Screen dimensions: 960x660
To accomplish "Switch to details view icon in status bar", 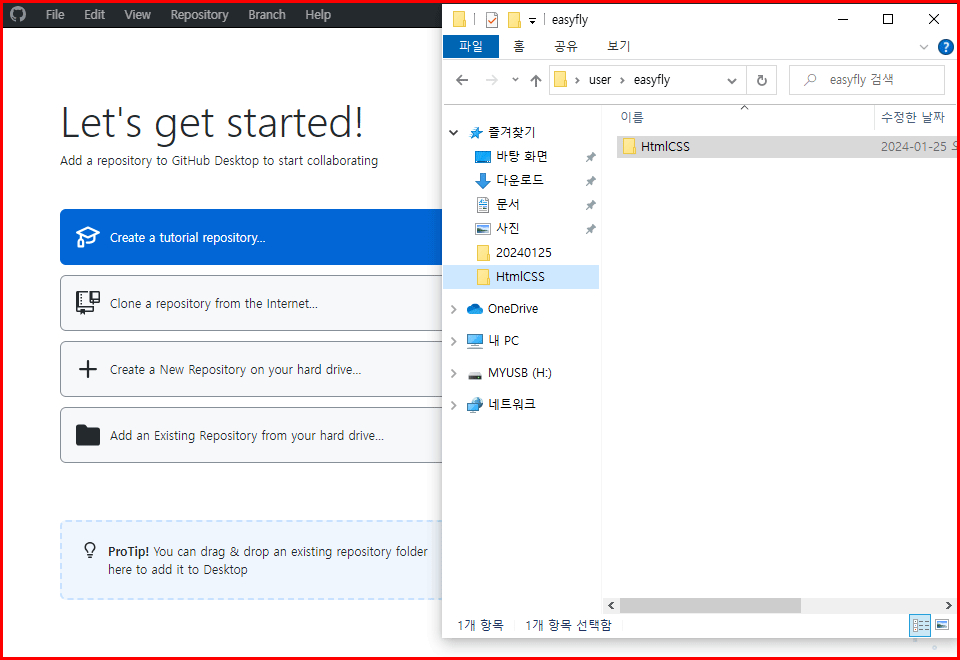I will (920, 625).
